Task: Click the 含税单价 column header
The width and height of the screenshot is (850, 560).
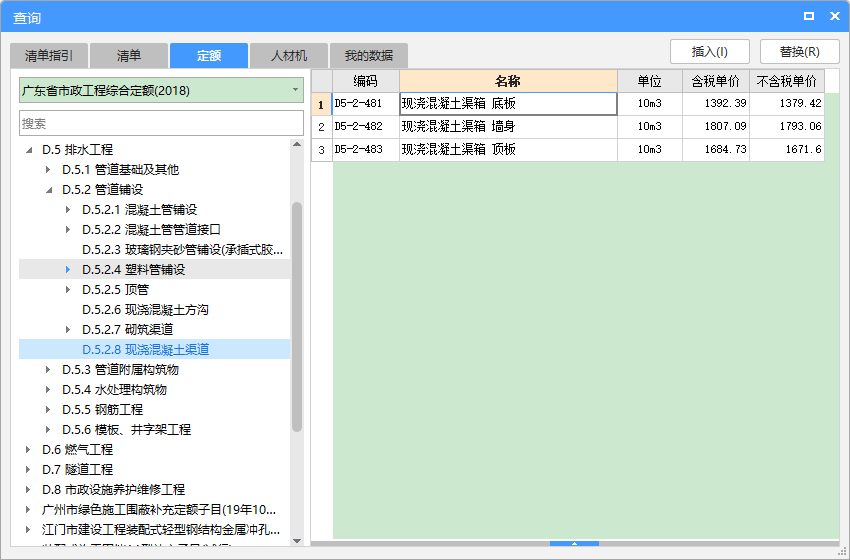Action: (716, 81)
